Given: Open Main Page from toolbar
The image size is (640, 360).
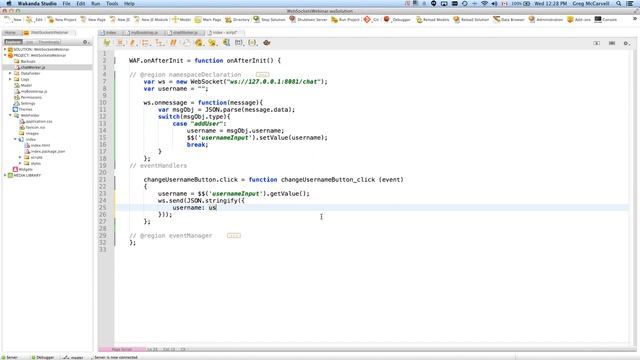Looking at the screenshot, I should click(208, 20).
